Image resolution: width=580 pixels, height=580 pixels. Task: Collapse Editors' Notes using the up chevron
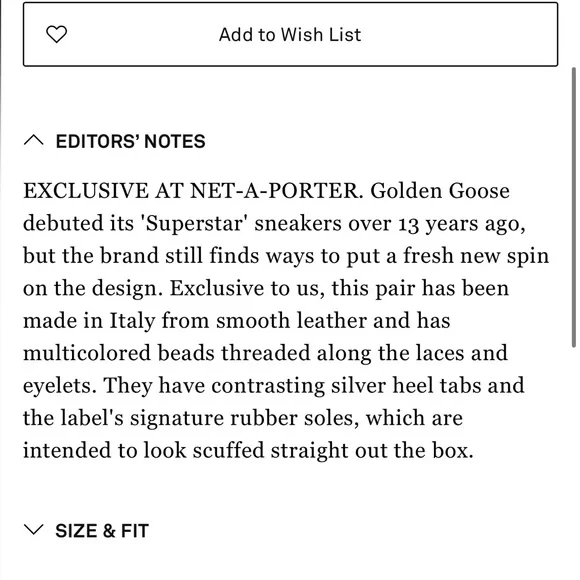point(34,141)
